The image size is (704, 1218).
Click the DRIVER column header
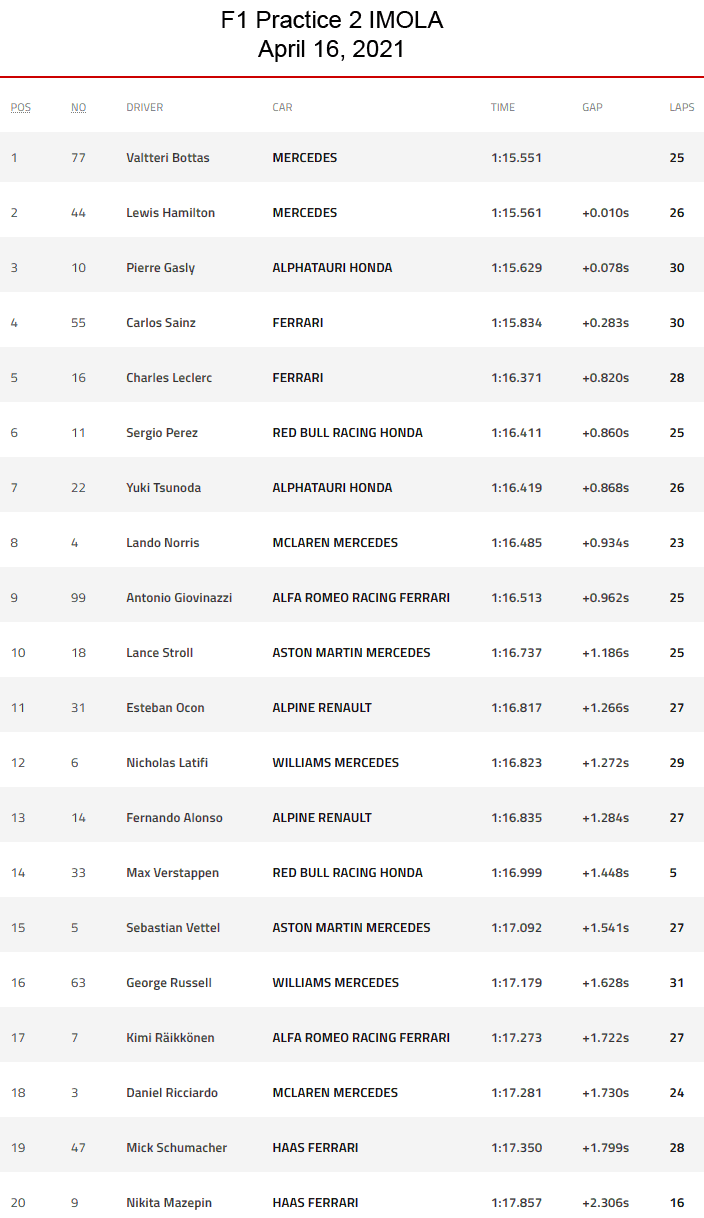(144, 107)
